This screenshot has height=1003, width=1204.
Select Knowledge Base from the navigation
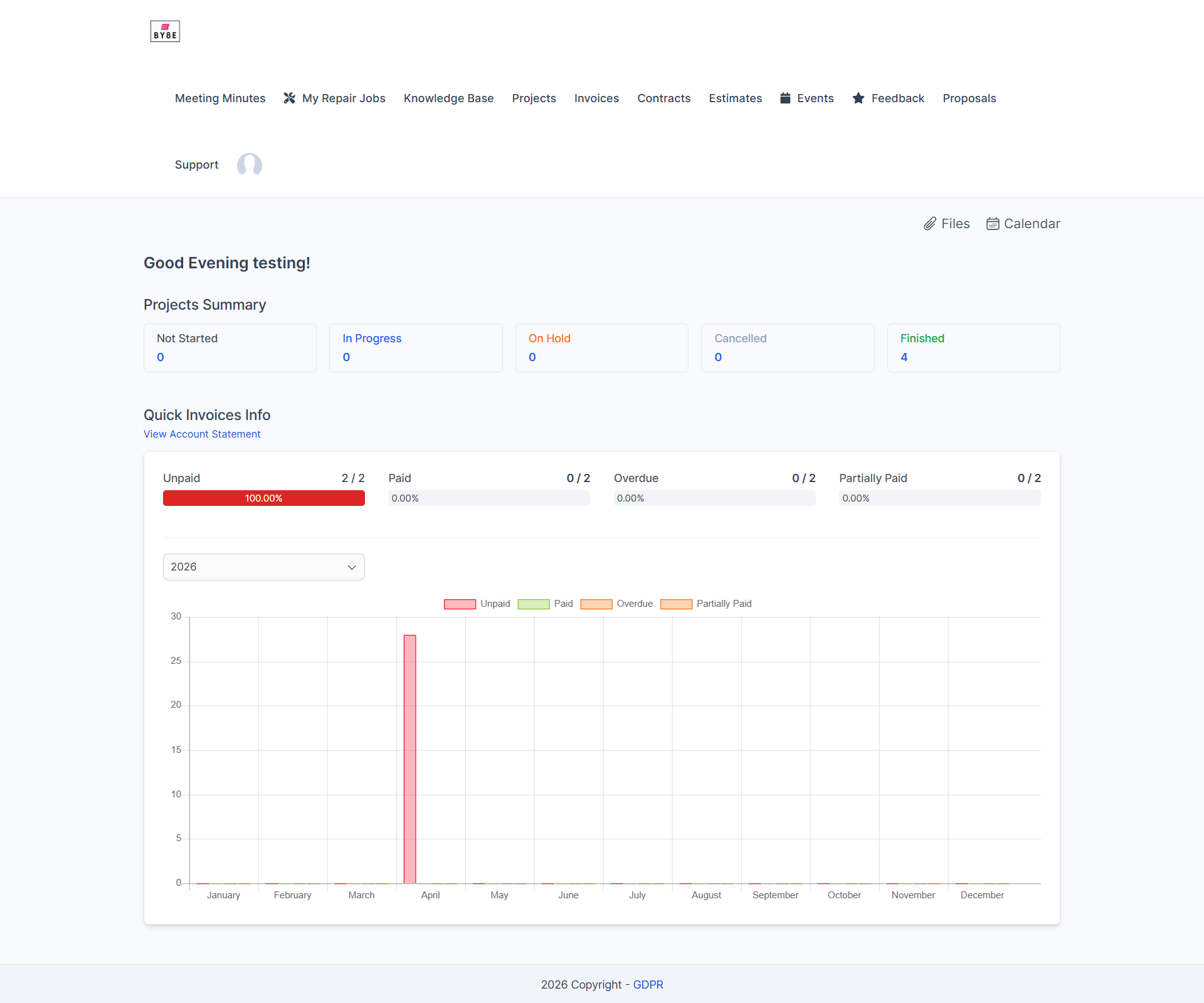(448, 98)
